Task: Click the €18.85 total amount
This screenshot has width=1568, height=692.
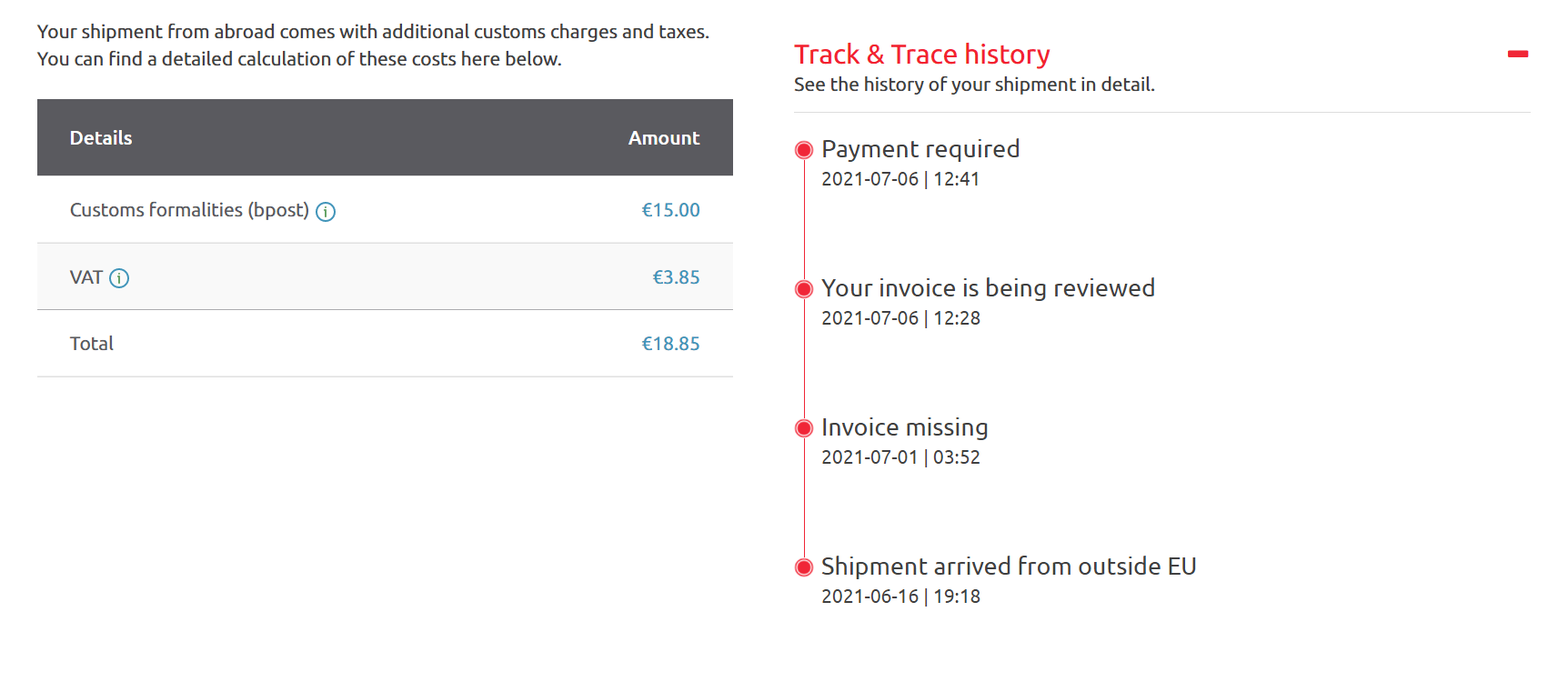Action: (671, 344)
